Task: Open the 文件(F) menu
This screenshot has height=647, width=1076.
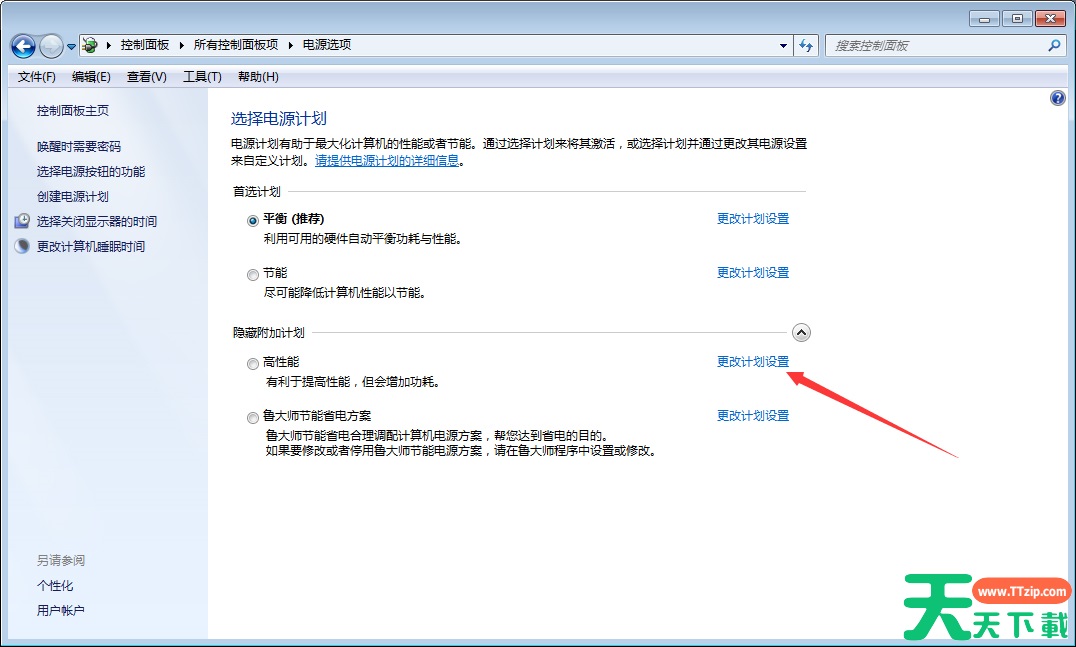Action: pos(37,77)
